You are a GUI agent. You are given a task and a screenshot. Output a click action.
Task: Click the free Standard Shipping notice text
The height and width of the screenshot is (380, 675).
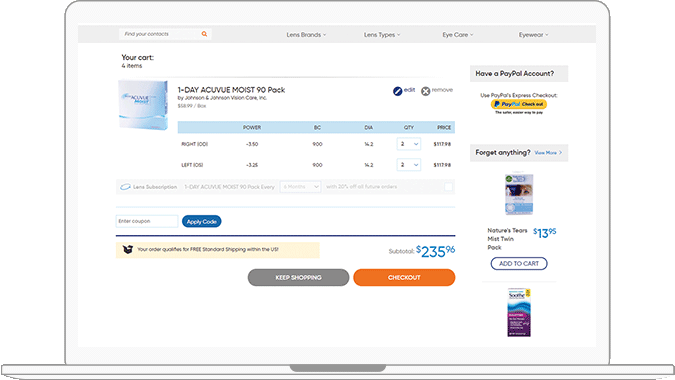point(207,250)
